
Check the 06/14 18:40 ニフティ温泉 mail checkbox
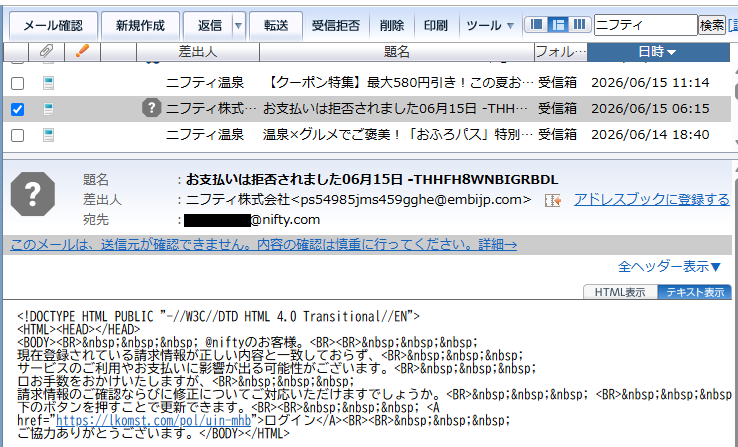(x=17, y=136)
